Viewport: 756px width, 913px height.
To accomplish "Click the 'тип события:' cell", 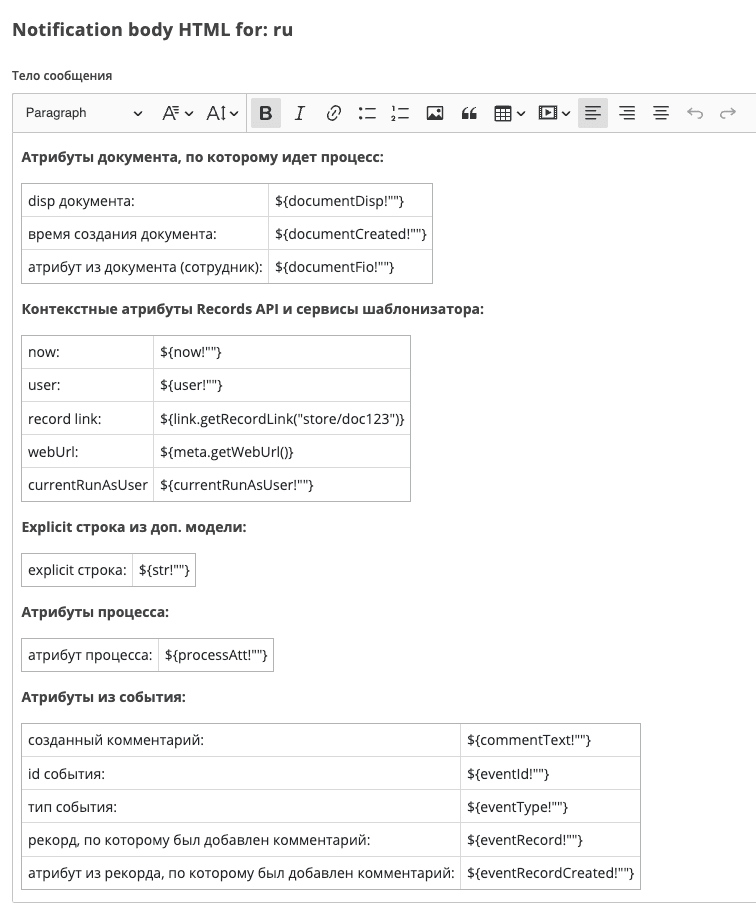I will click(x=241, y=807).
